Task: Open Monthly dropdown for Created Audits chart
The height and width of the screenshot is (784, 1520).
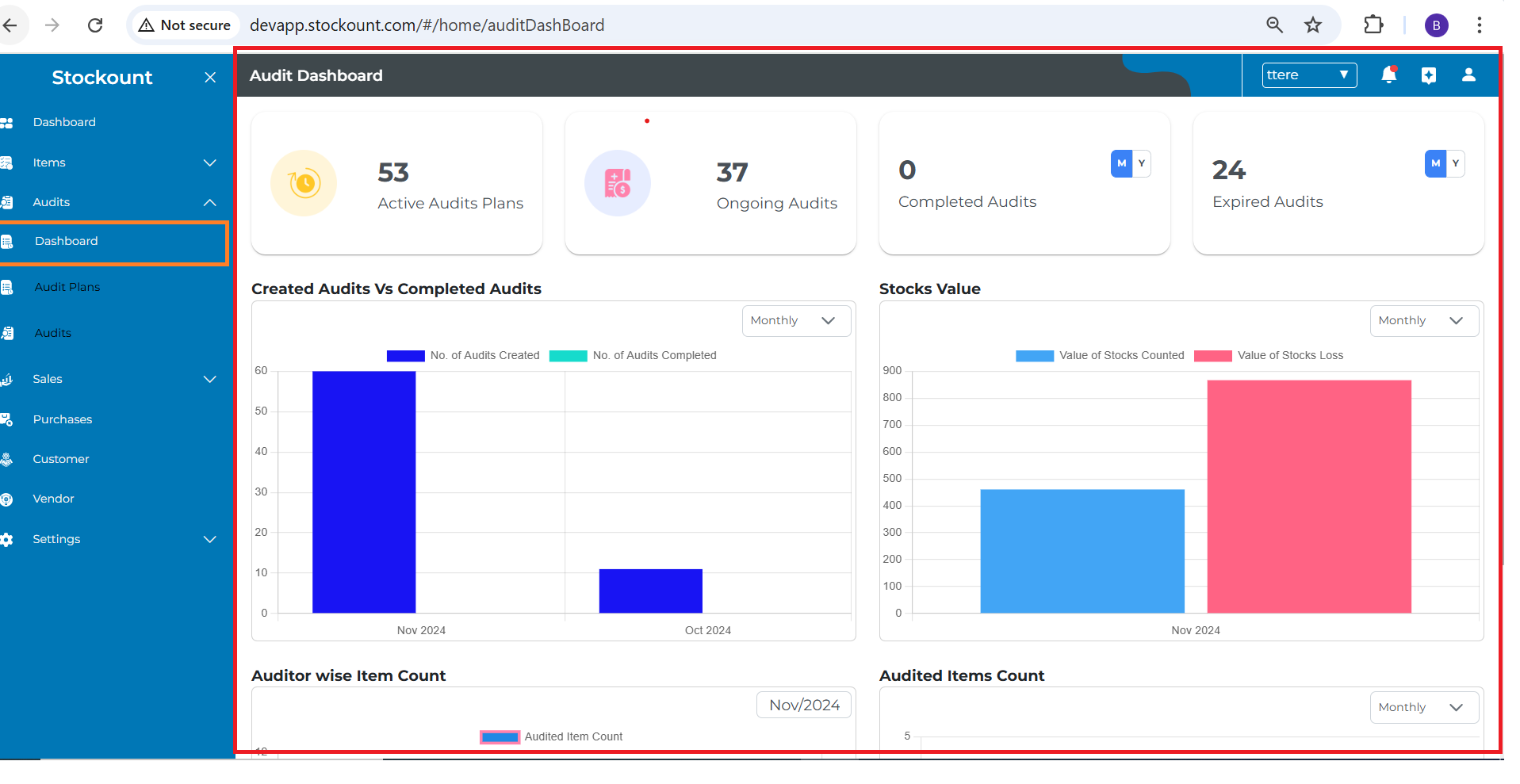Action: (796, 321)
